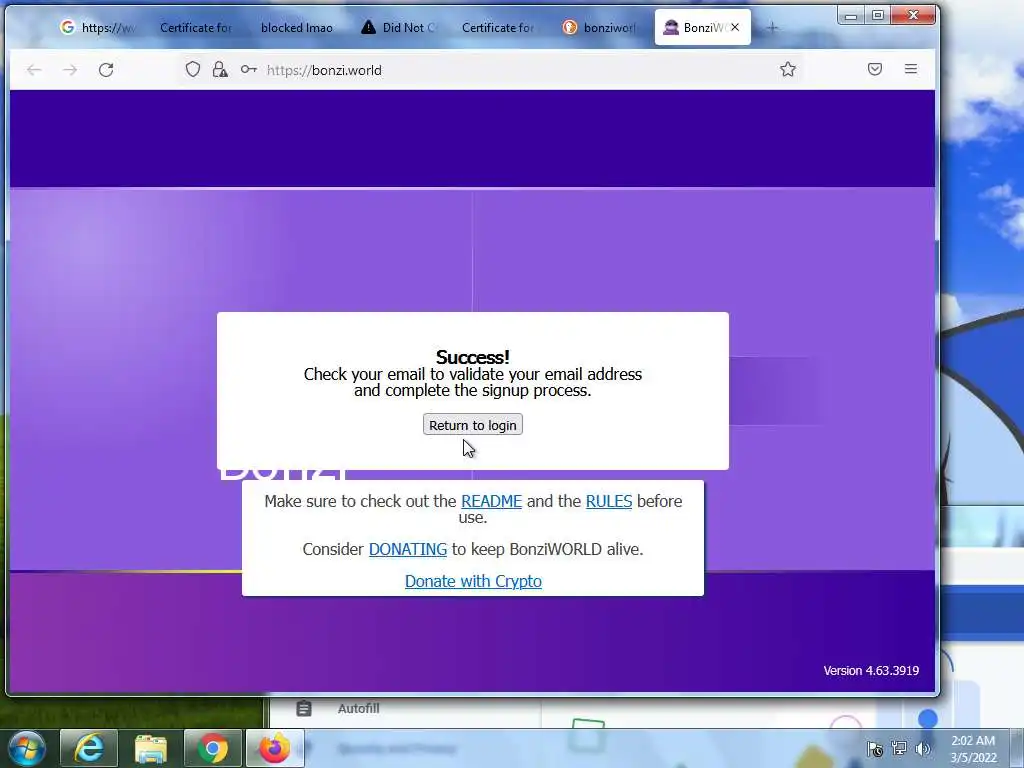This screenshot has height=768, width=1024.
Task: Switch to the Did Not Connect tab
Action: coord(399,27)
